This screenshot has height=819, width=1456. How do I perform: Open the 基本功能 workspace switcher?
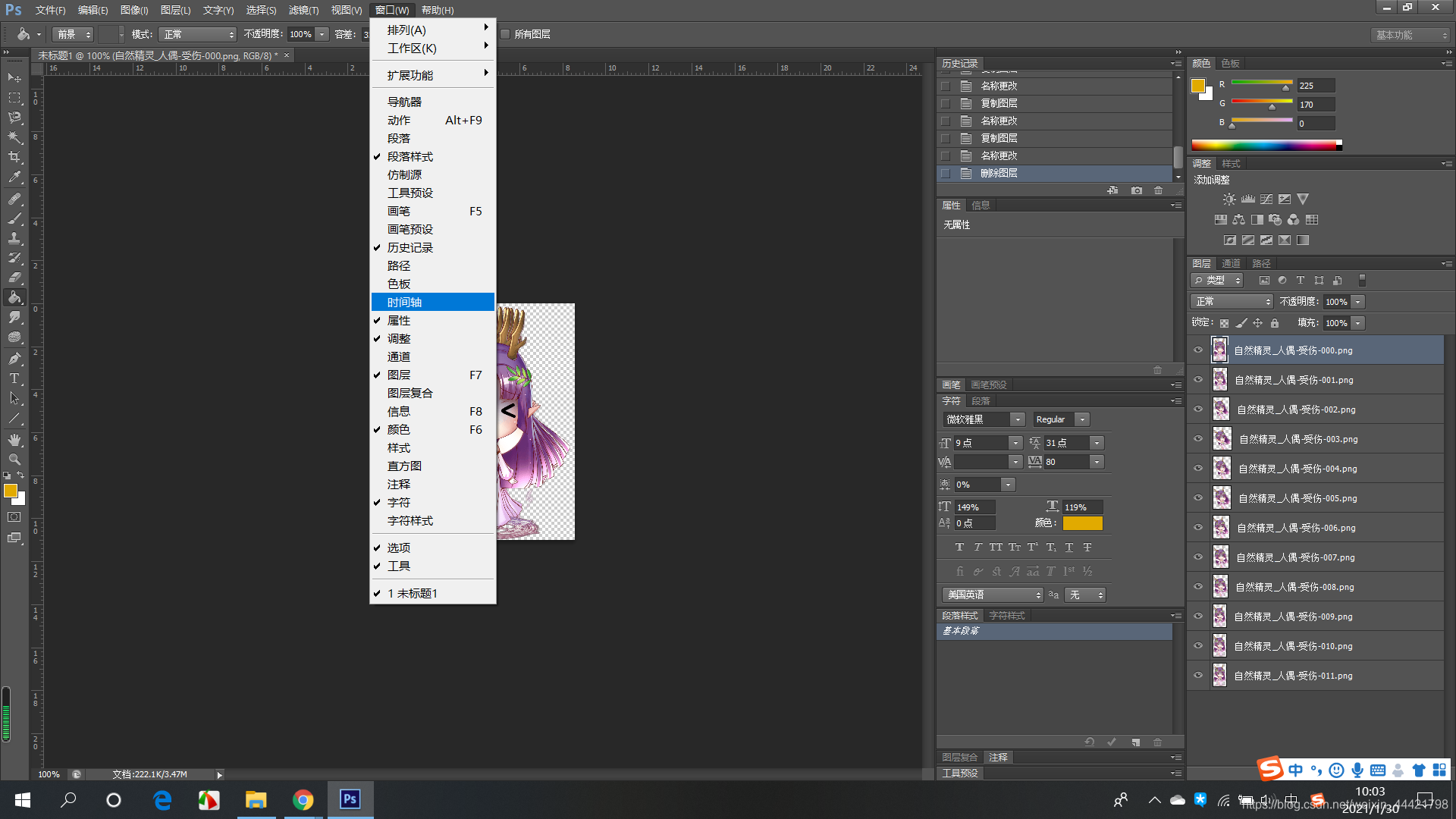point(1411,35)
